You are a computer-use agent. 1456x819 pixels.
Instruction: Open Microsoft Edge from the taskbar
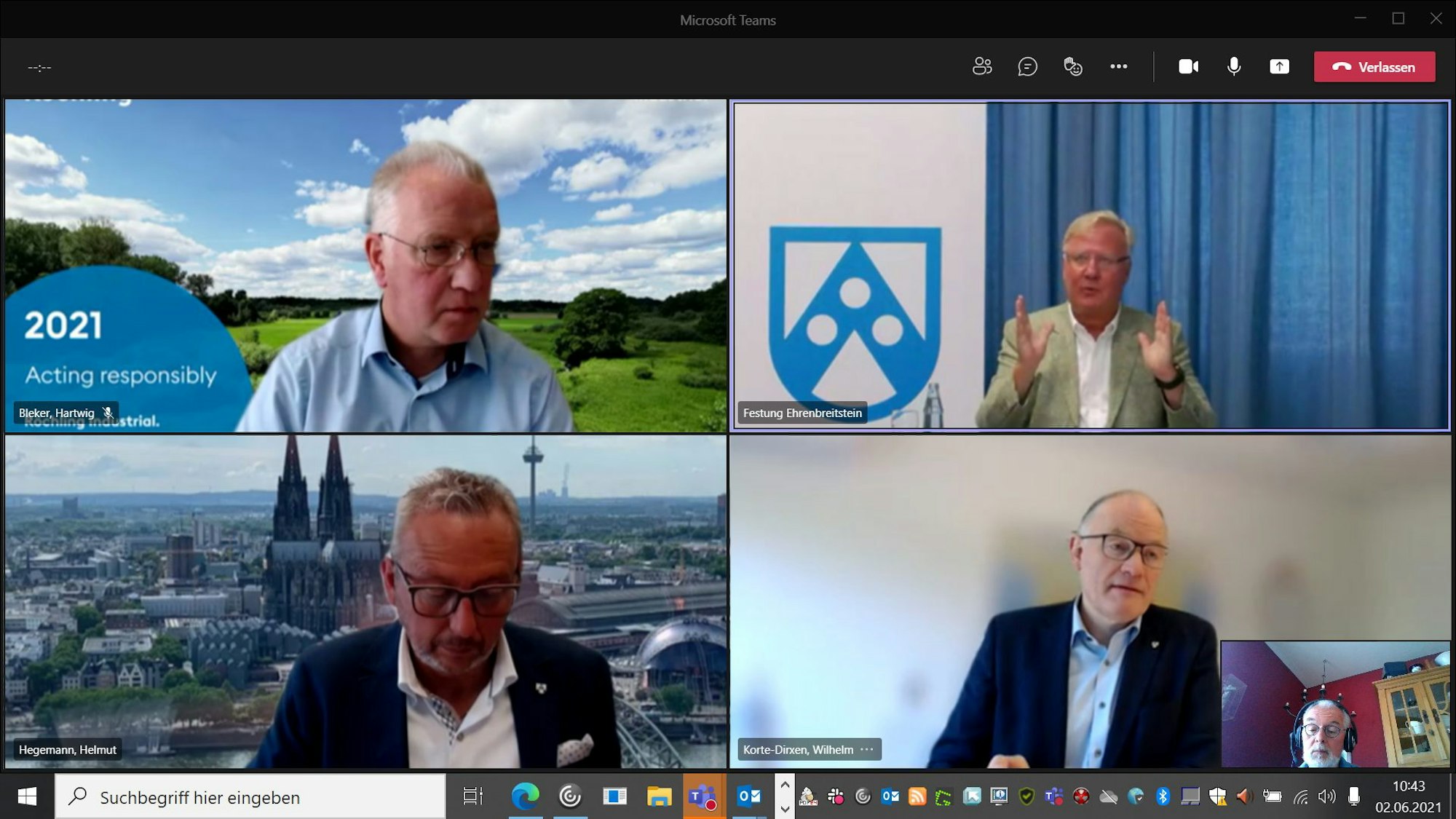click(x=525, y=797)
